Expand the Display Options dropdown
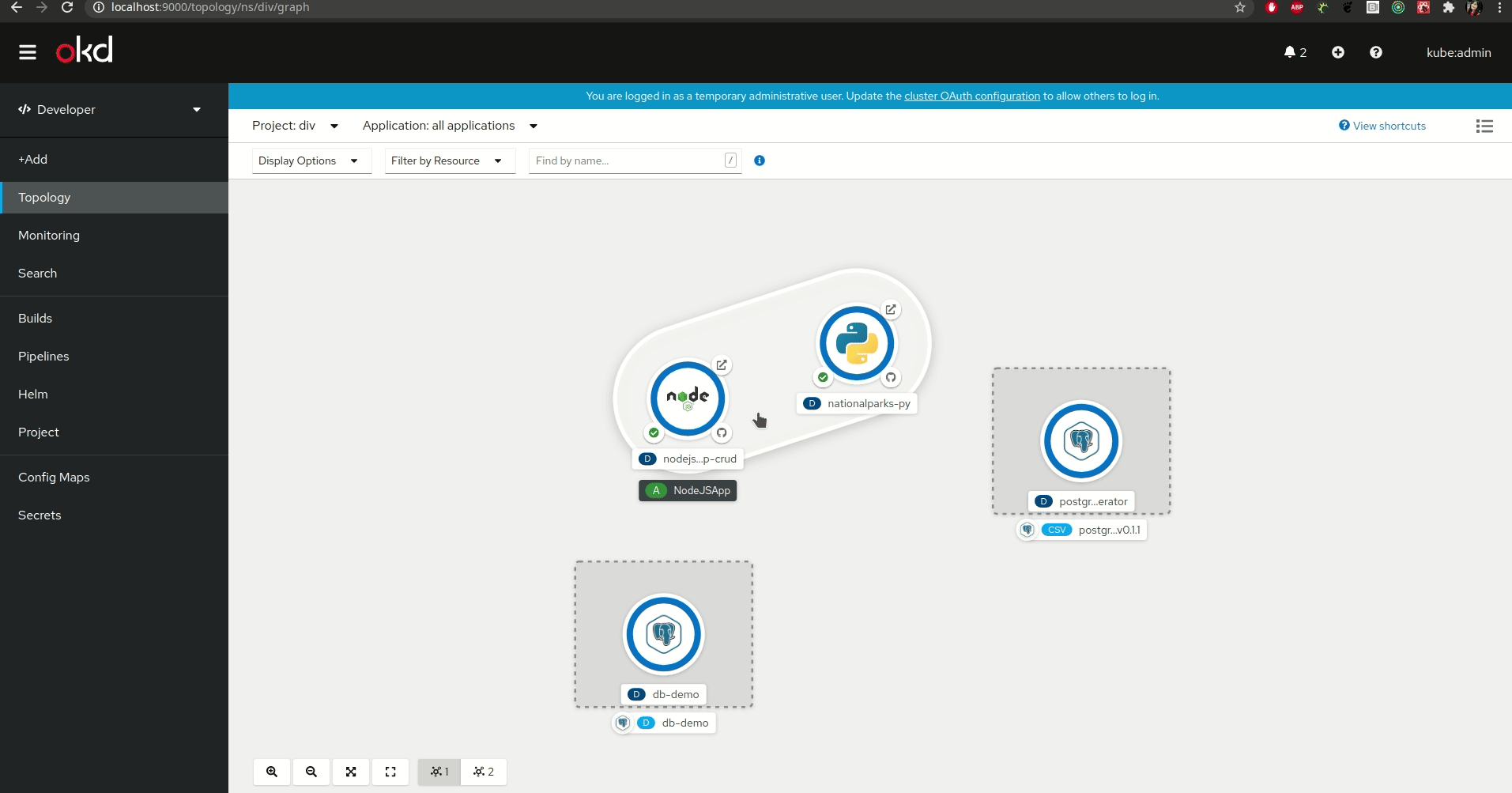 pyautogui.click(x=311, y=160)
